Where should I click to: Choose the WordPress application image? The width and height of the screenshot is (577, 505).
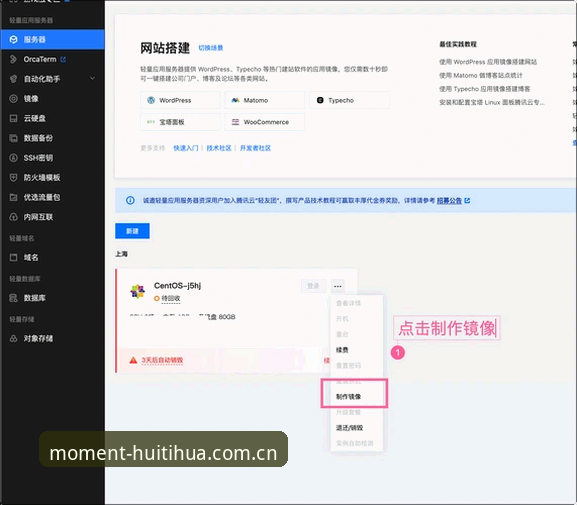[x=180, y=100]
